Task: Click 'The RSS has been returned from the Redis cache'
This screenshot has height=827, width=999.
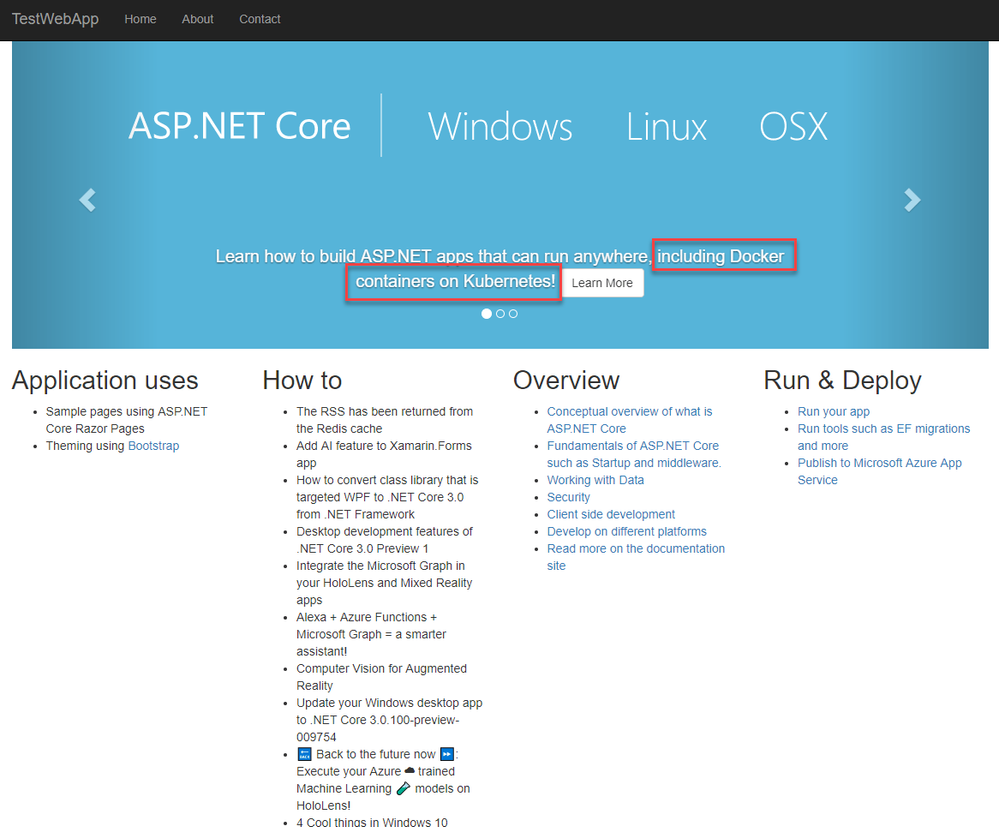Action: [x=385, y=420]
